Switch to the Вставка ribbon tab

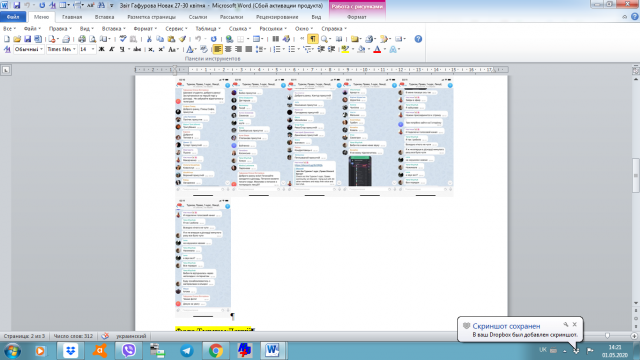(x=104, y=17)
